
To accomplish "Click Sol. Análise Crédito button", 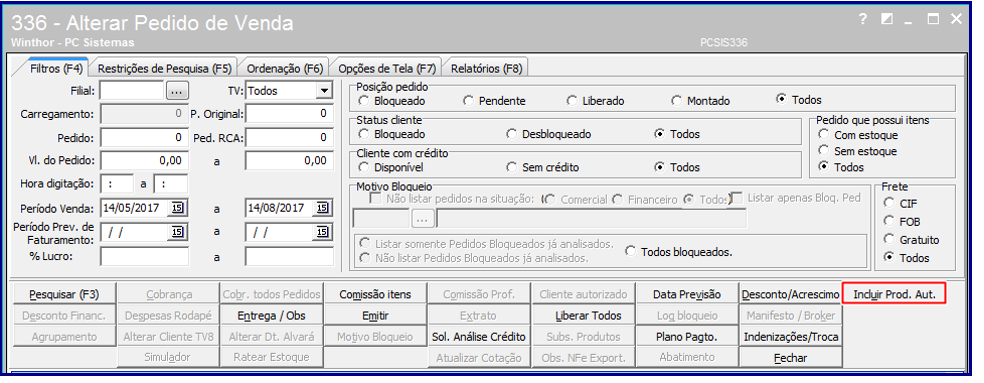I will (x=479, y=337).
